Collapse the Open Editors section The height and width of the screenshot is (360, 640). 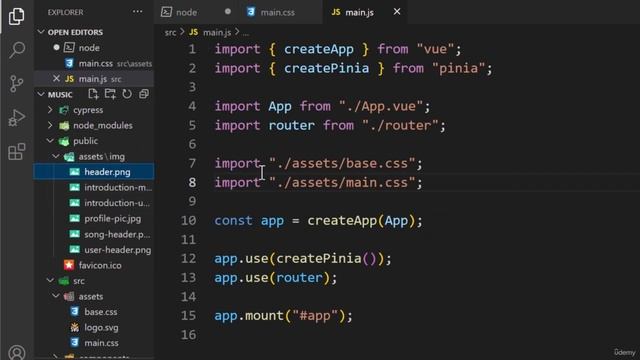tap(41, 32)
